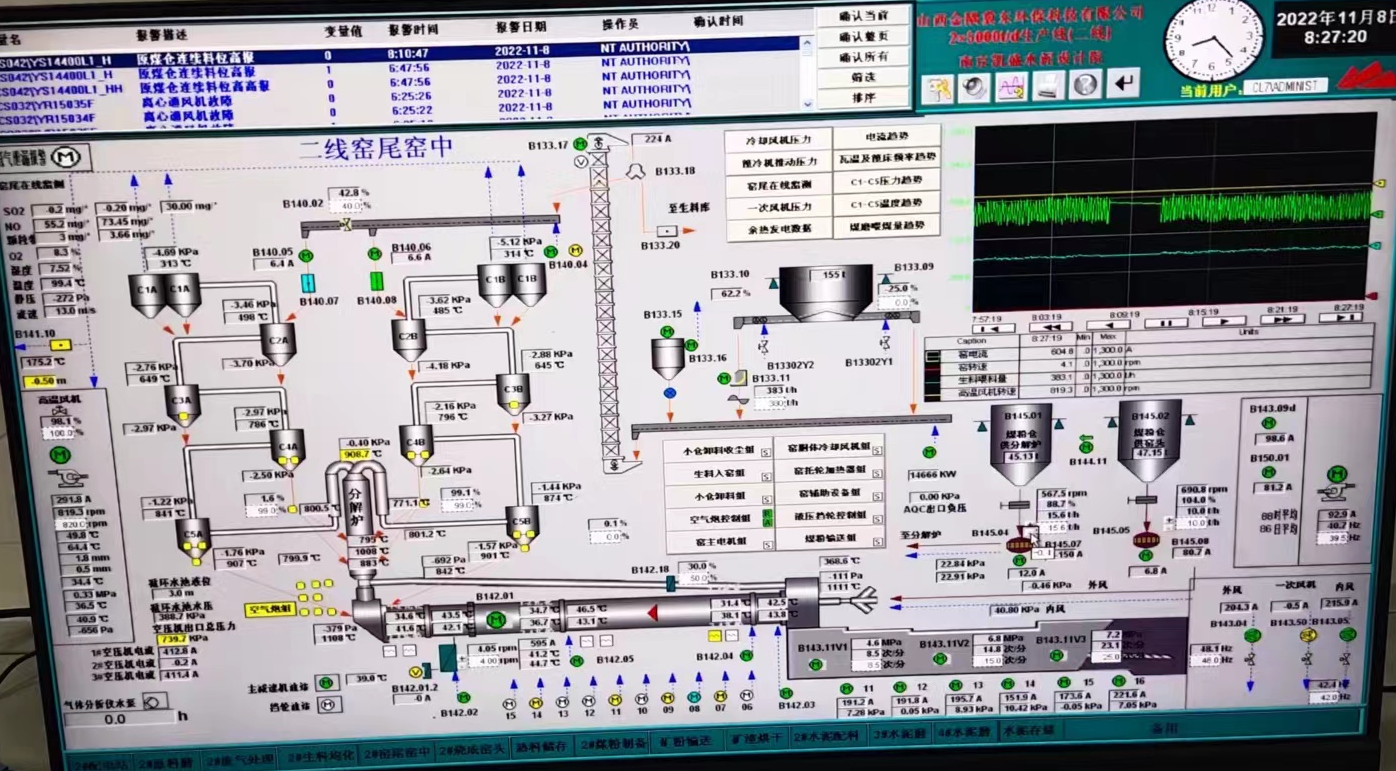Click the yellow 空气炮组 label
This screenshot has height=771, width=1396.
(271, 609)
